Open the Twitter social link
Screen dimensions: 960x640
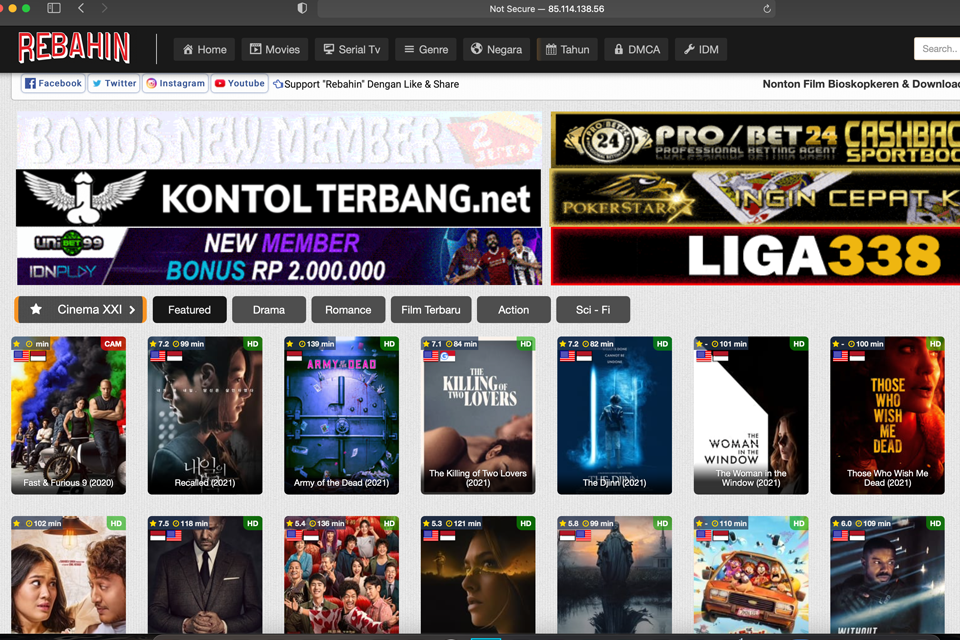pos(114,83)
